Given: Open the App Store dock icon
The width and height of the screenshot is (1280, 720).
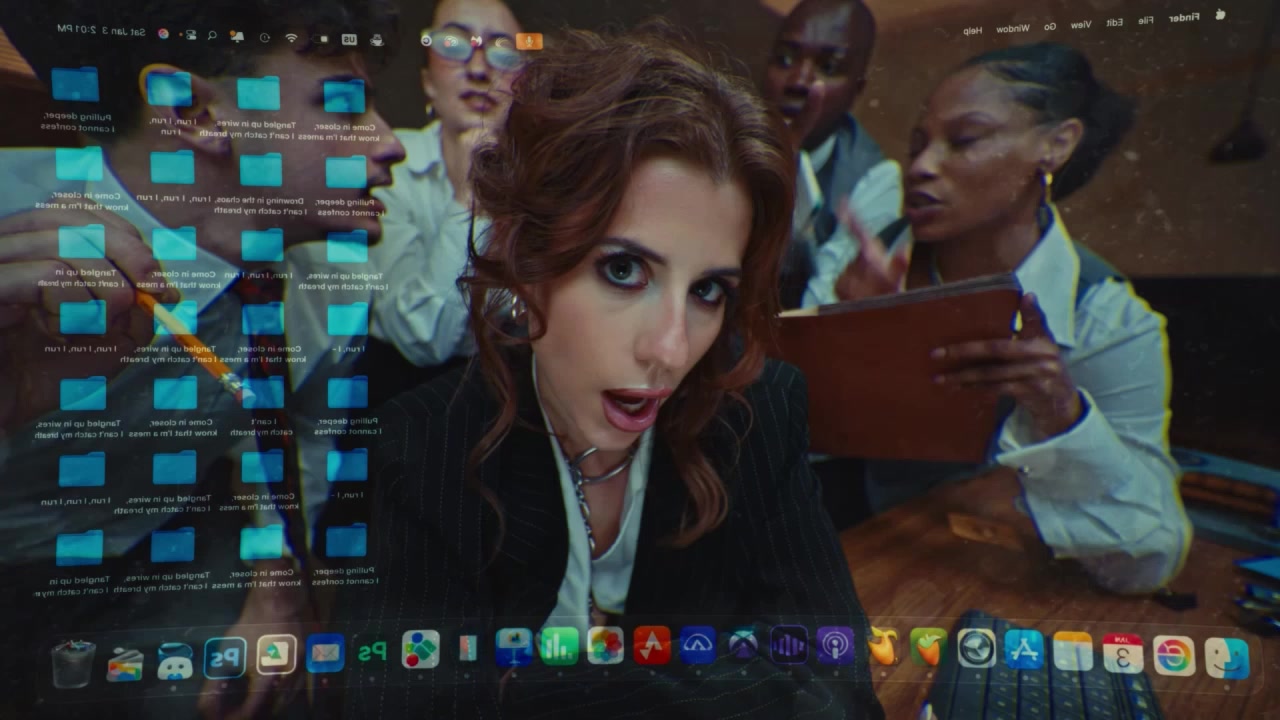Looking at the screenshot, I should coord(1024,650).
